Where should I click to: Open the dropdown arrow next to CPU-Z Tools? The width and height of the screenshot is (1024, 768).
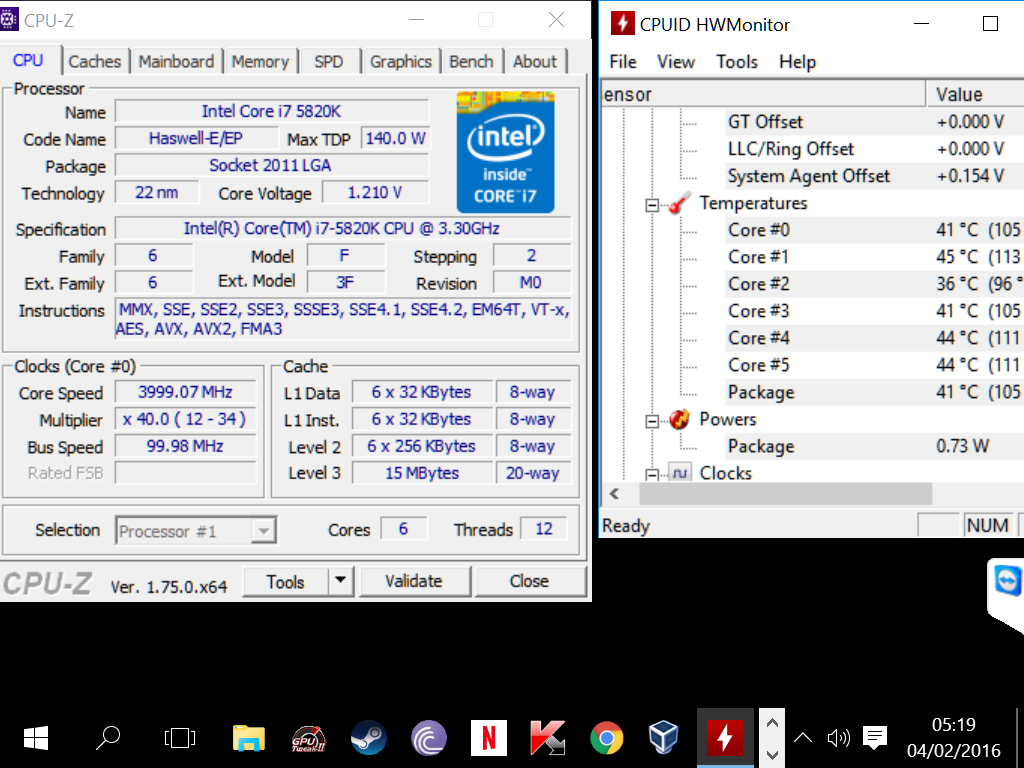[x=340, y=581]
